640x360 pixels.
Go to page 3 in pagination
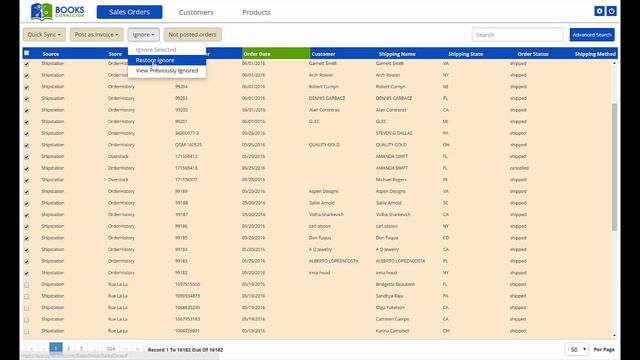click(81, 349)
